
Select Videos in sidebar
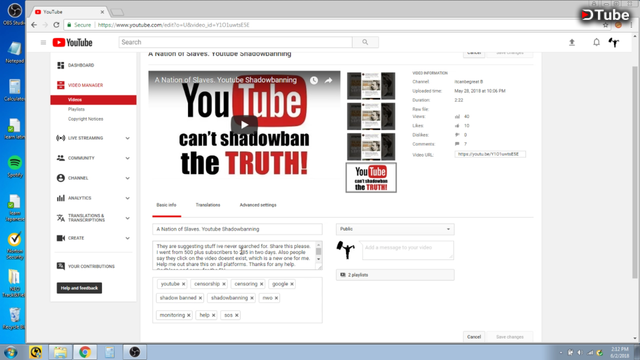pos(93,100)
